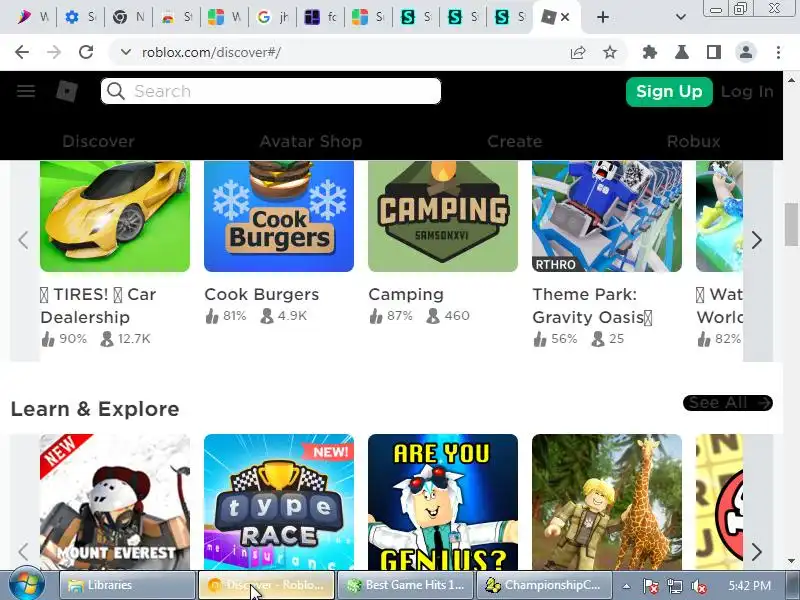Screen dimensions: 800x600
Task: Open the Type Race game thumbnail
Action: [279, 502]
